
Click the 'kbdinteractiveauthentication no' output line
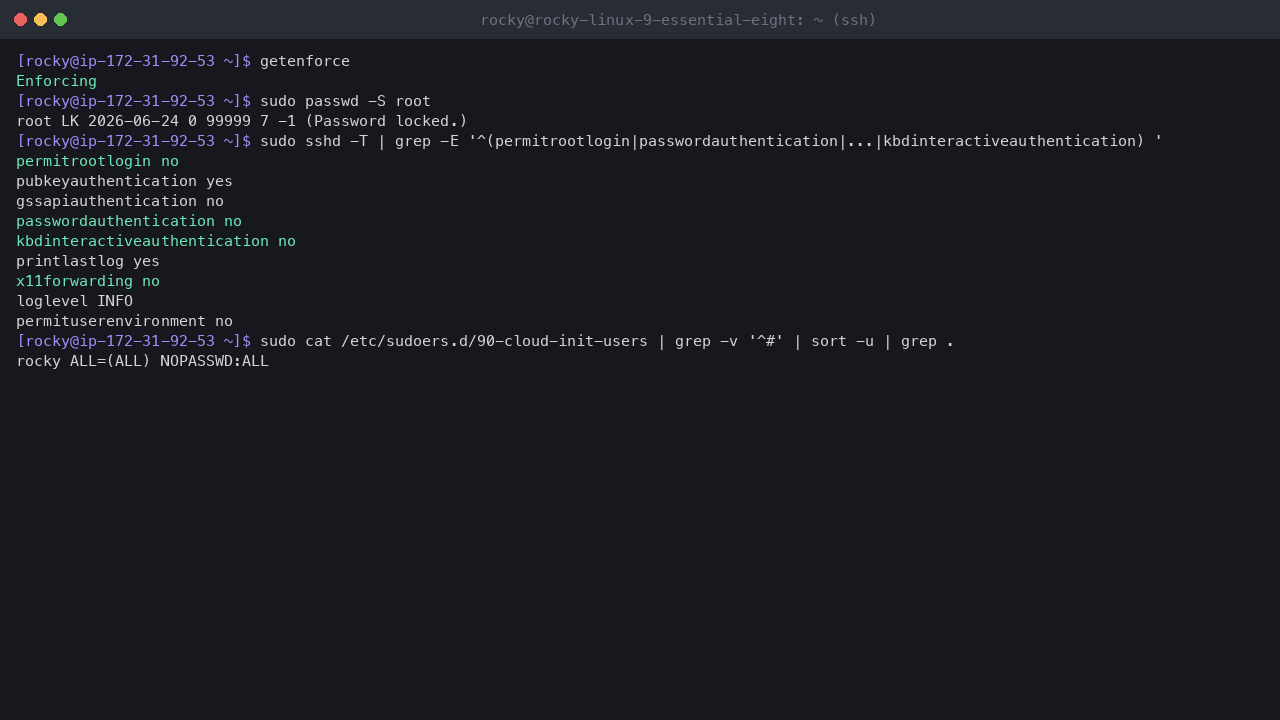point(156,241)
